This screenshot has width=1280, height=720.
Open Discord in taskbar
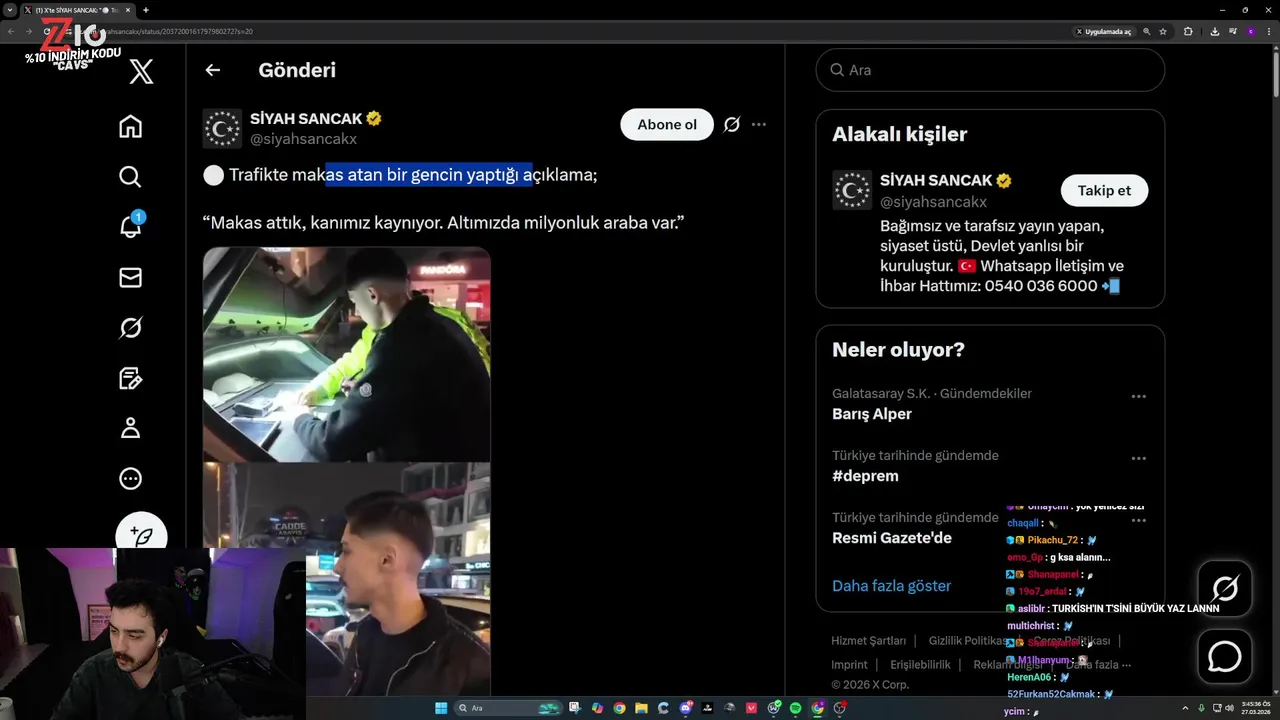pyautogui.click(x=685, y=708)
